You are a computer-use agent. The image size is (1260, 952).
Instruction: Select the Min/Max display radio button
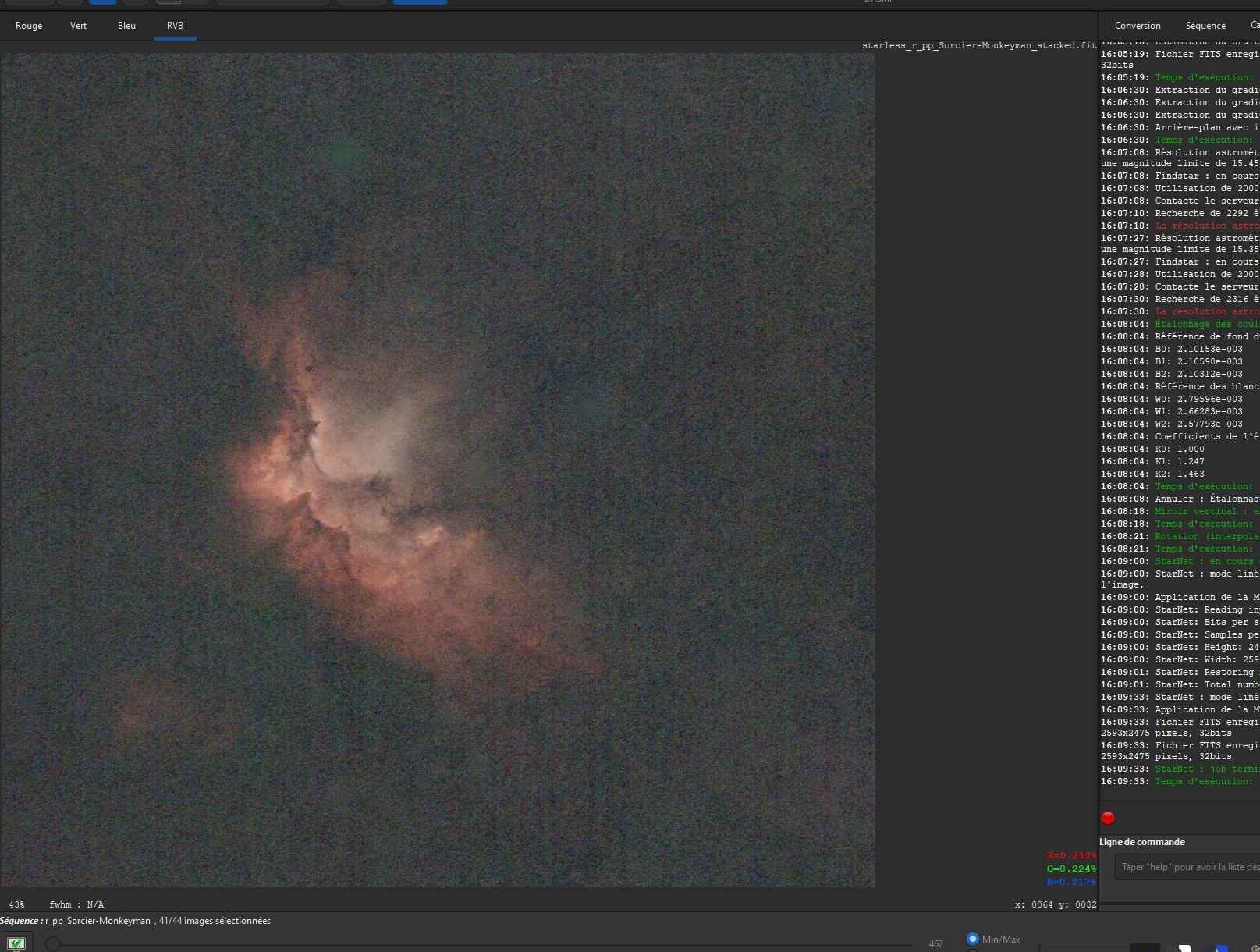coord(972,939)
